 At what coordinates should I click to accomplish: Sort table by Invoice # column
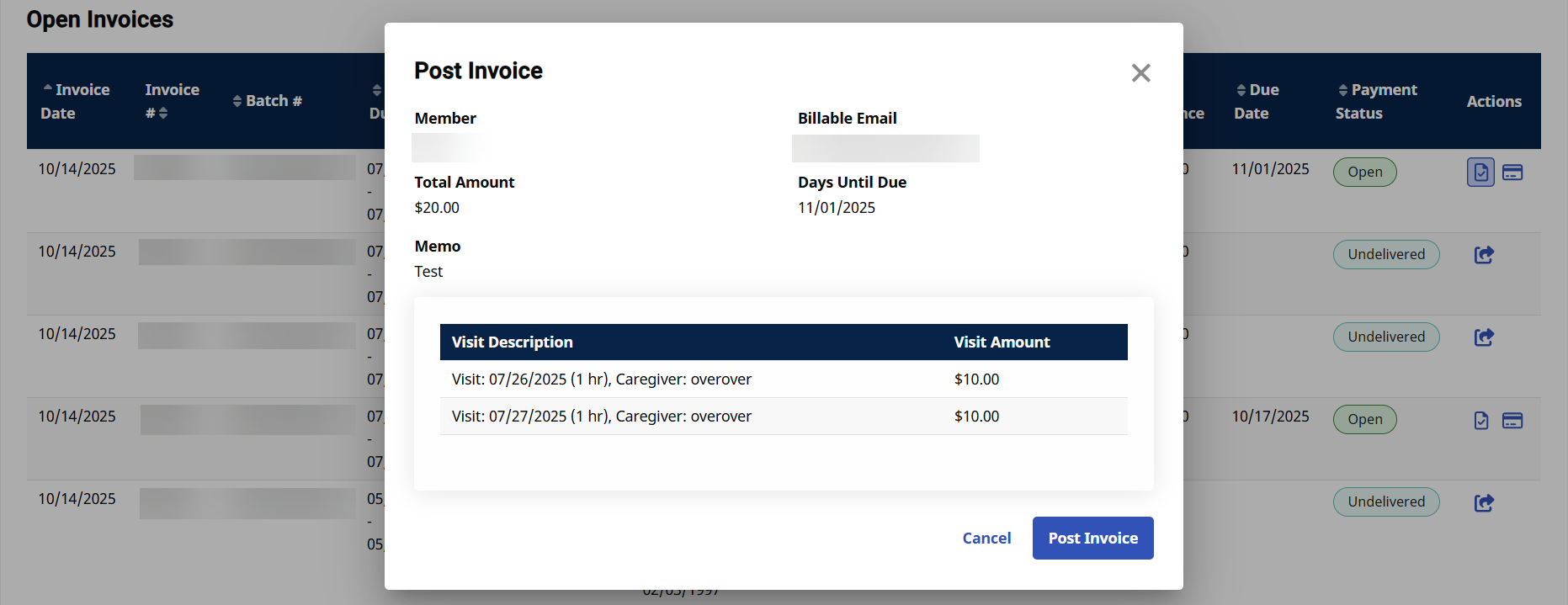click(x=171, y=101)
